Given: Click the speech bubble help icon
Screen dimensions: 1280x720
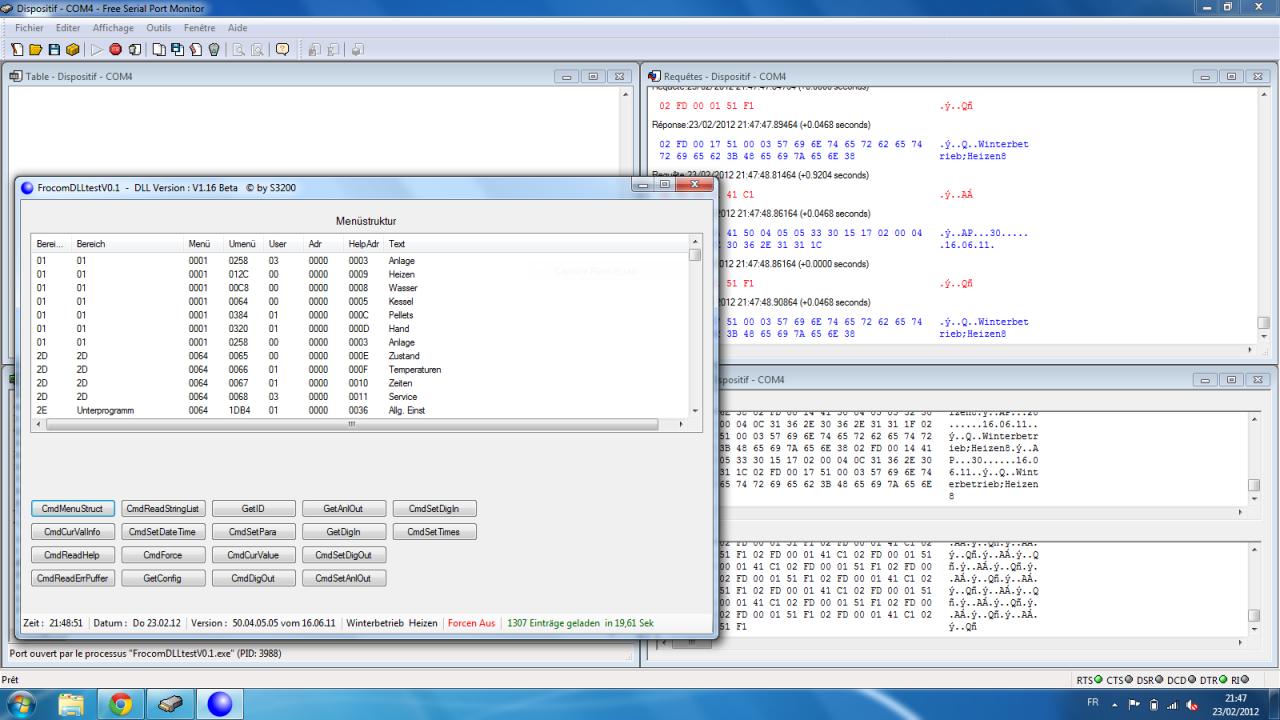Looking at the screenshot, I should pyautogui.click(x=282, y=49).
